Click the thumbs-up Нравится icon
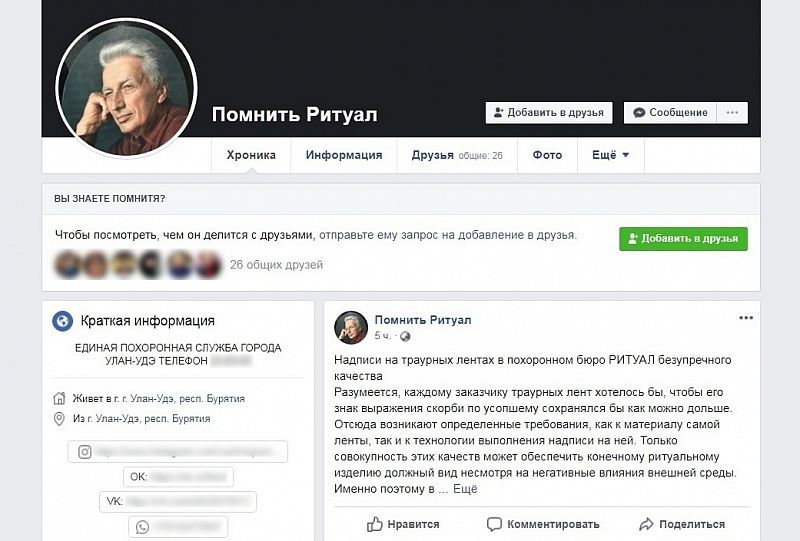The height and width of the screenshot is (541, 800). point(374,524)
